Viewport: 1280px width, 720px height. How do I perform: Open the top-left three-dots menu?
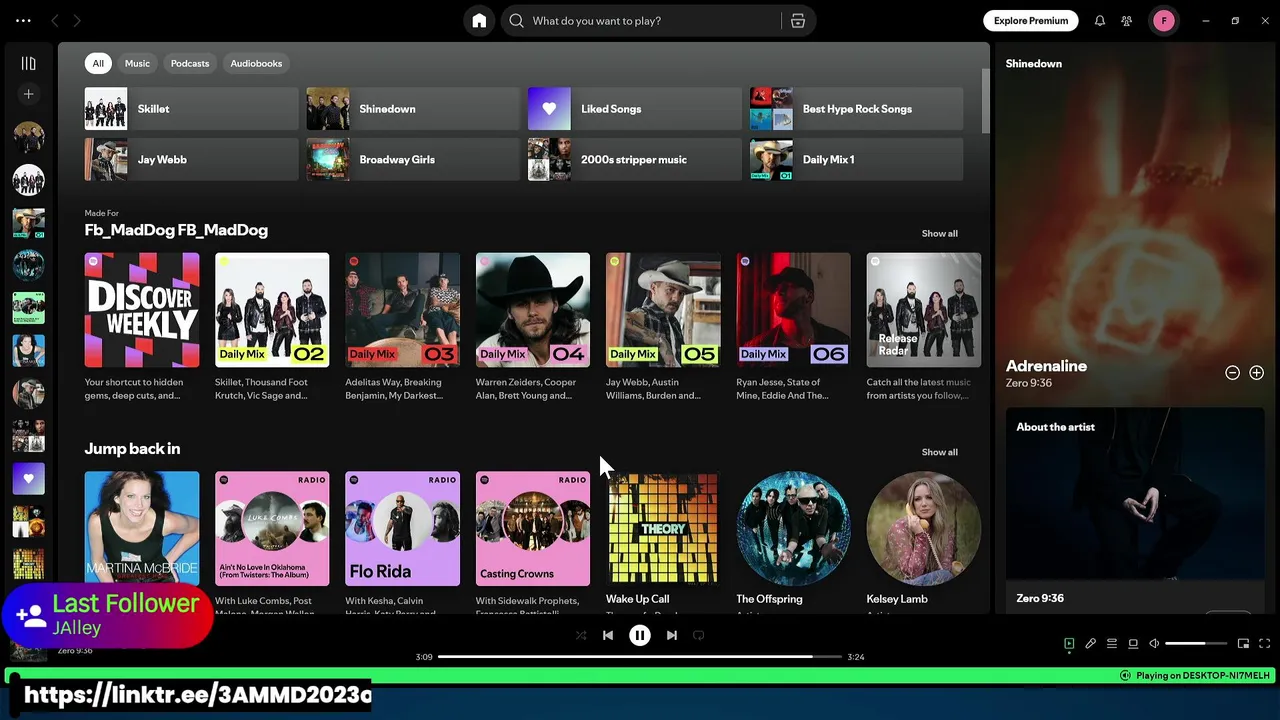[x=23, y=21]
